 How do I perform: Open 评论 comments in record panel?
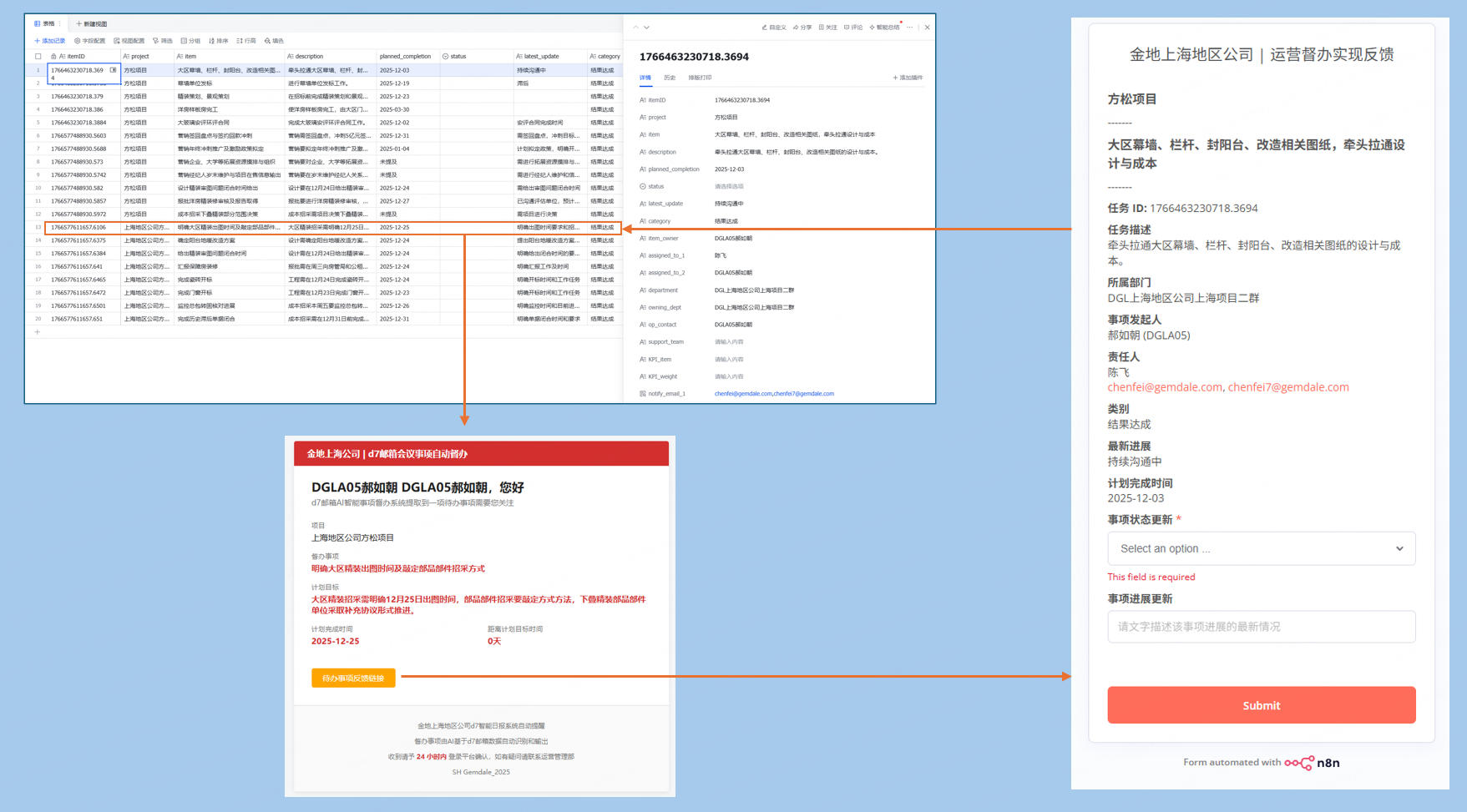pos(852,28)
